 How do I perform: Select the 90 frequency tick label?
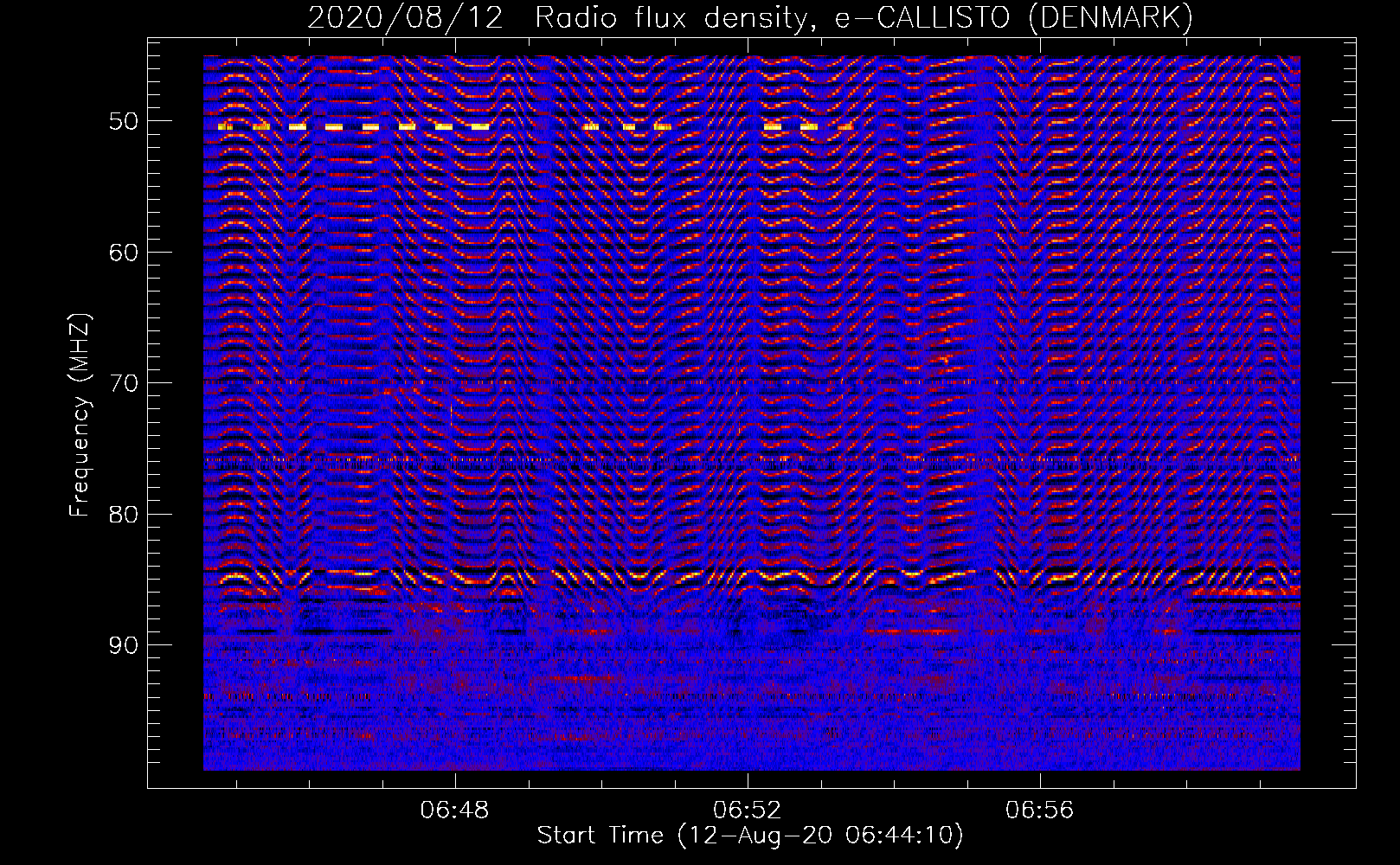124,645
